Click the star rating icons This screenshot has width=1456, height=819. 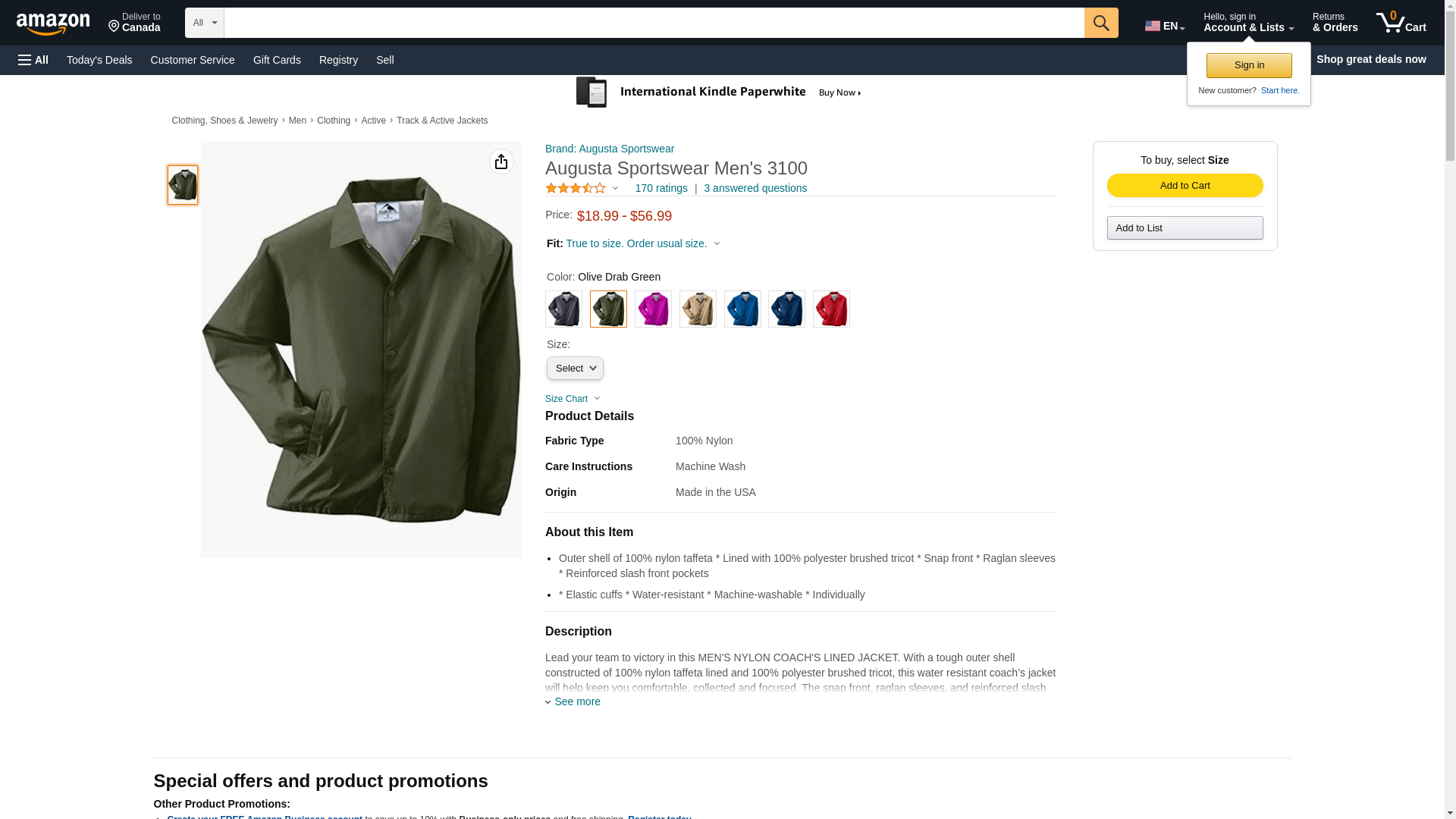(576, 188)
